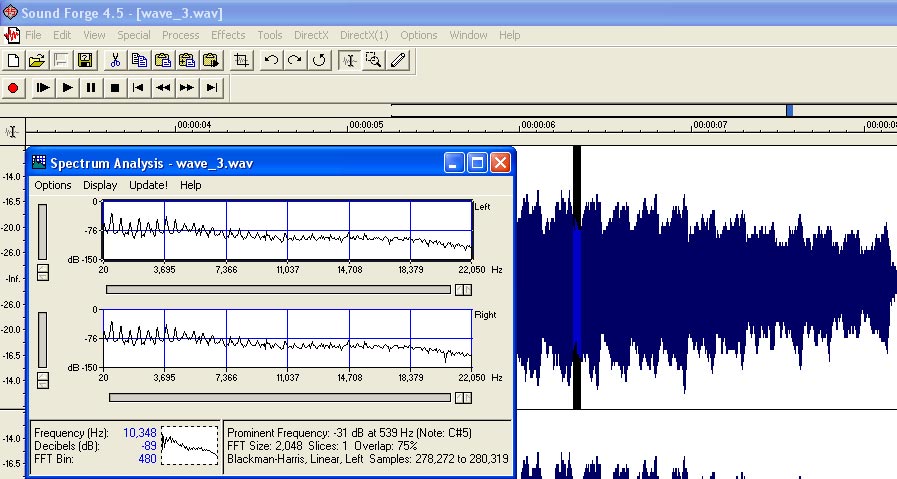Click Go to End transport button

click(211, 88)
